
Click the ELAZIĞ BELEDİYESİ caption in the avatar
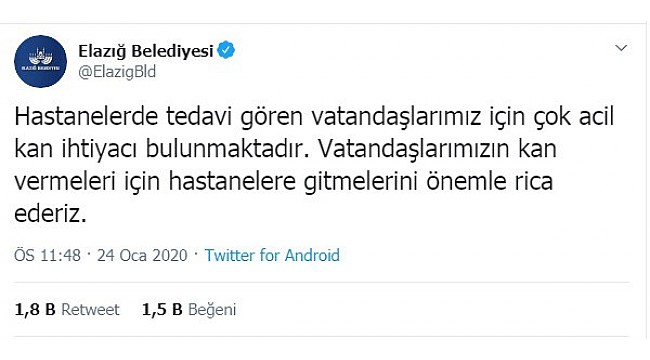click(x=40, y=68)
